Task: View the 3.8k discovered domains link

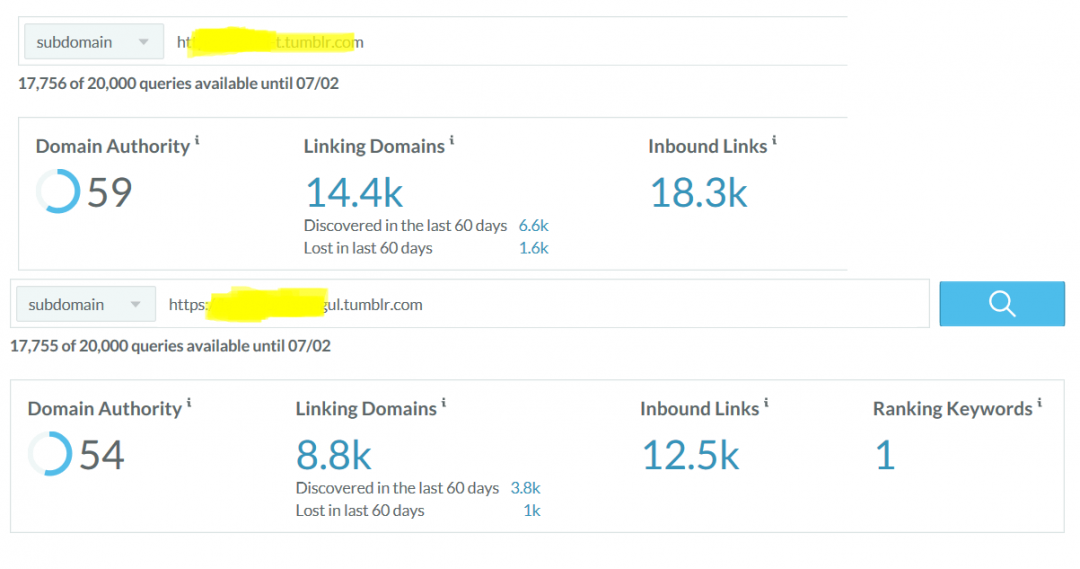Action: tap(525, 488)
